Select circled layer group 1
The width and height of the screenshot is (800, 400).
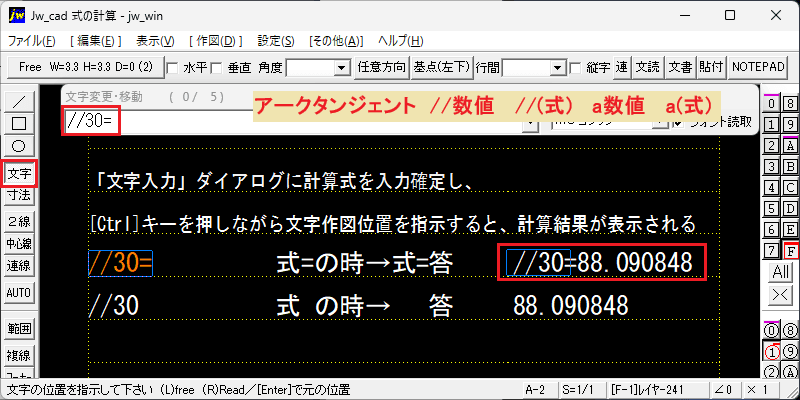[772, 351]
